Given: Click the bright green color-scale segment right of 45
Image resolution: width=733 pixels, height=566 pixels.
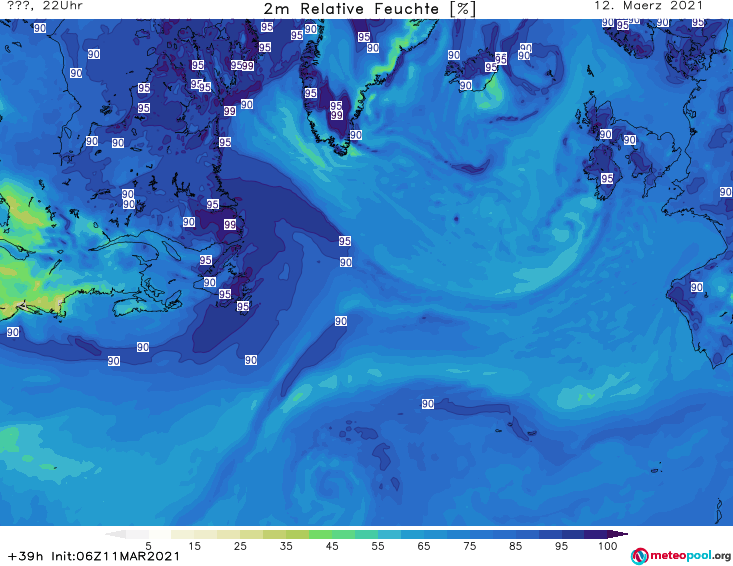Looking at the screenshot, I should click(343, 534).
